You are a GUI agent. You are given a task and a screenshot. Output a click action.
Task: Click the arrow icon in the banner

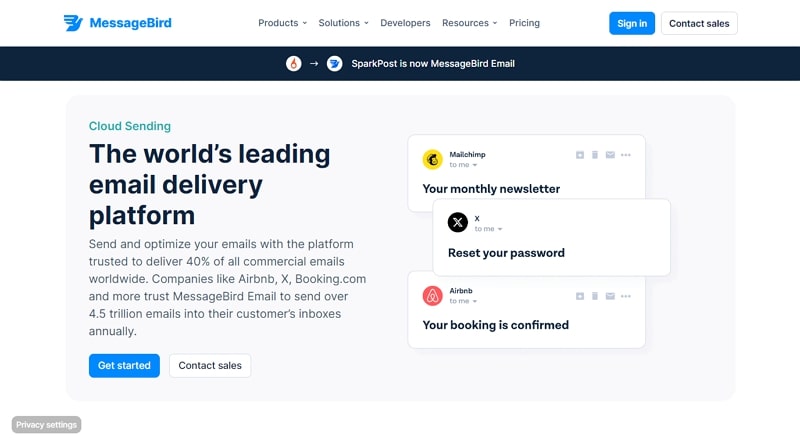pyautogui.click(x=314, y=63)
